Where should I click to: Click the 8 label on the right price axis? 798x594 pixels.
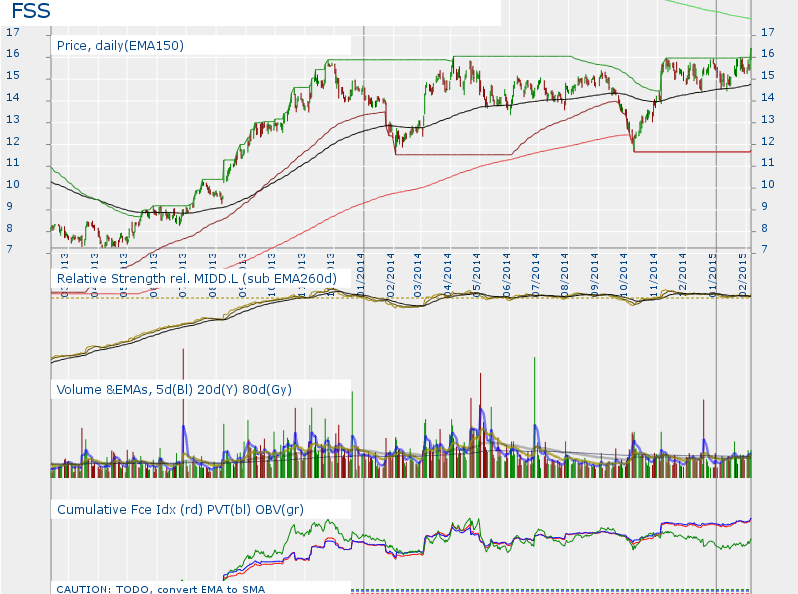point(764,228)
